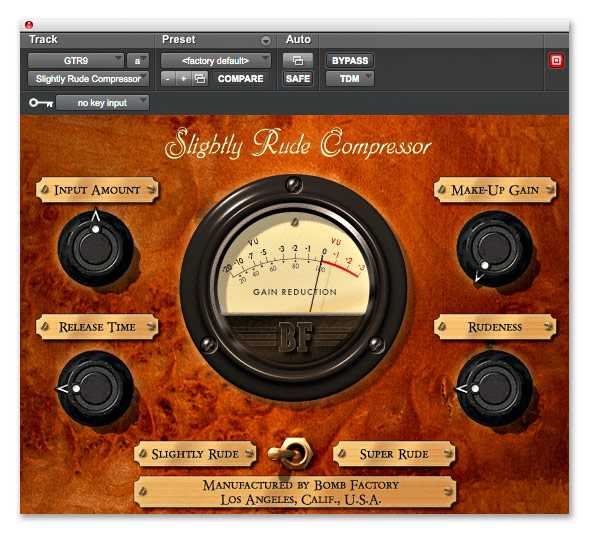Select the next preset plus button
This screenshot has width=589, height=534.
click(x=184, y=78)
